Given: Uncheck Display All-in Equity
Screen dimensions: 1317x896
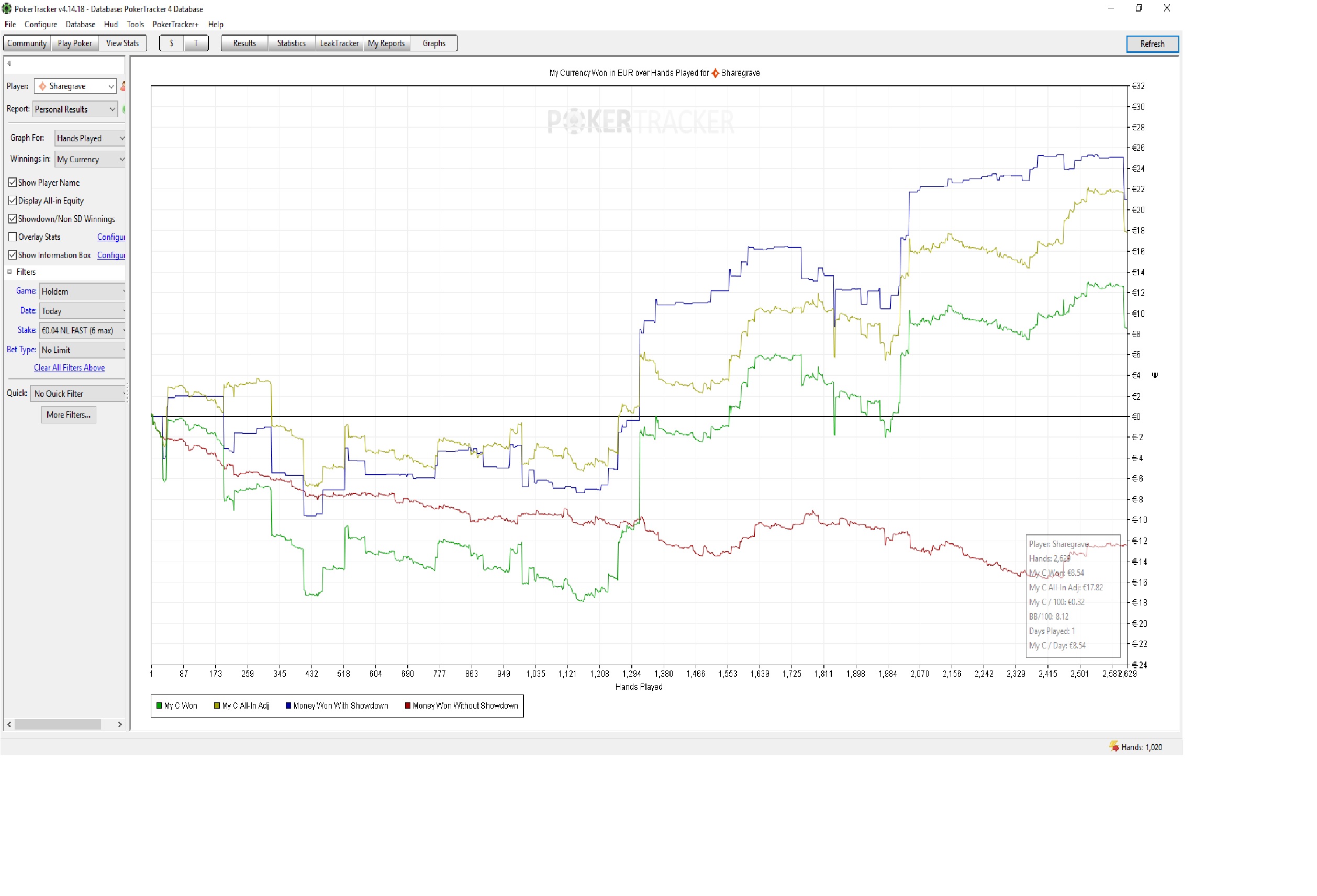Looking at the screenshot, I should (x=13, y=200).
